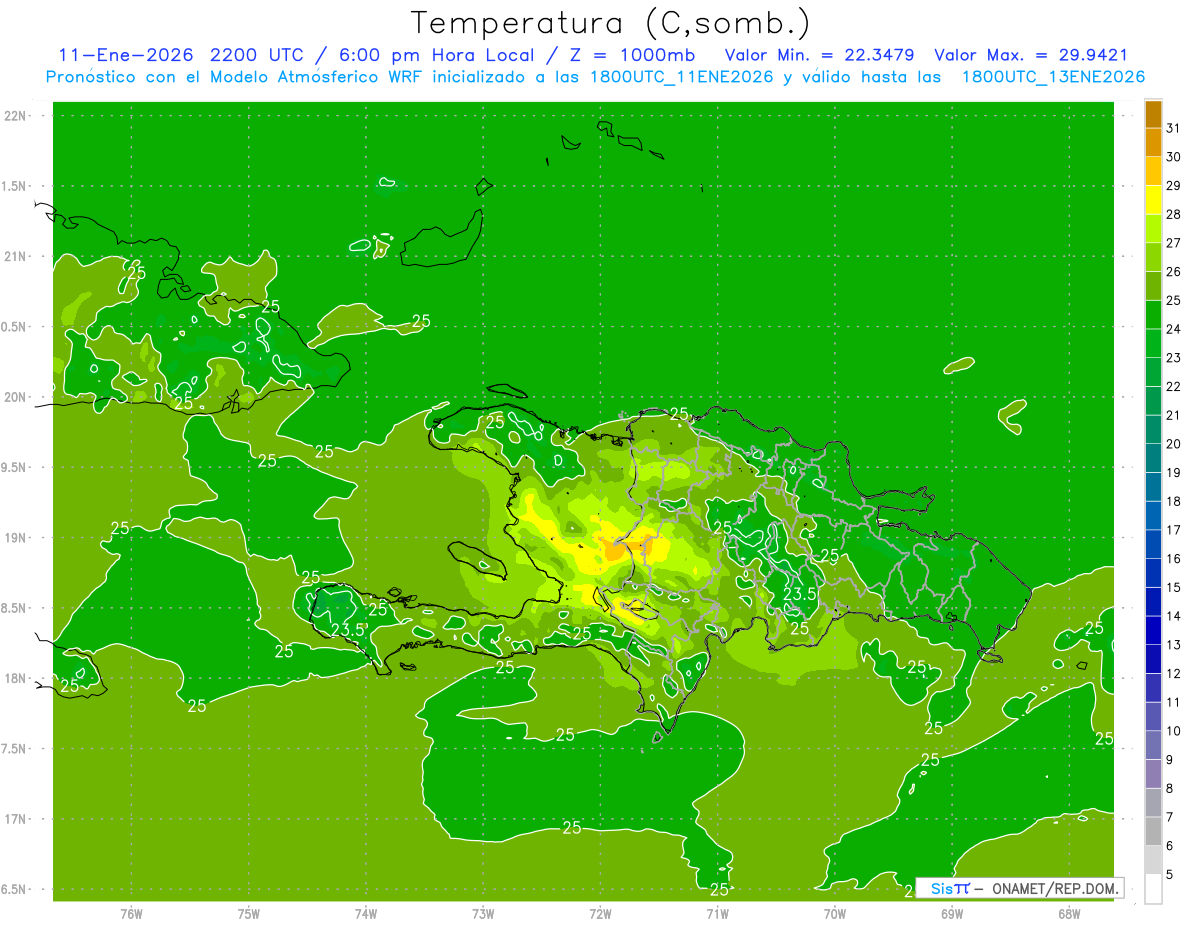Viewport: 1200px width, 927px height.
Task: Click the "7.5N" latitude axis label
Action: (x=15, y=748)
